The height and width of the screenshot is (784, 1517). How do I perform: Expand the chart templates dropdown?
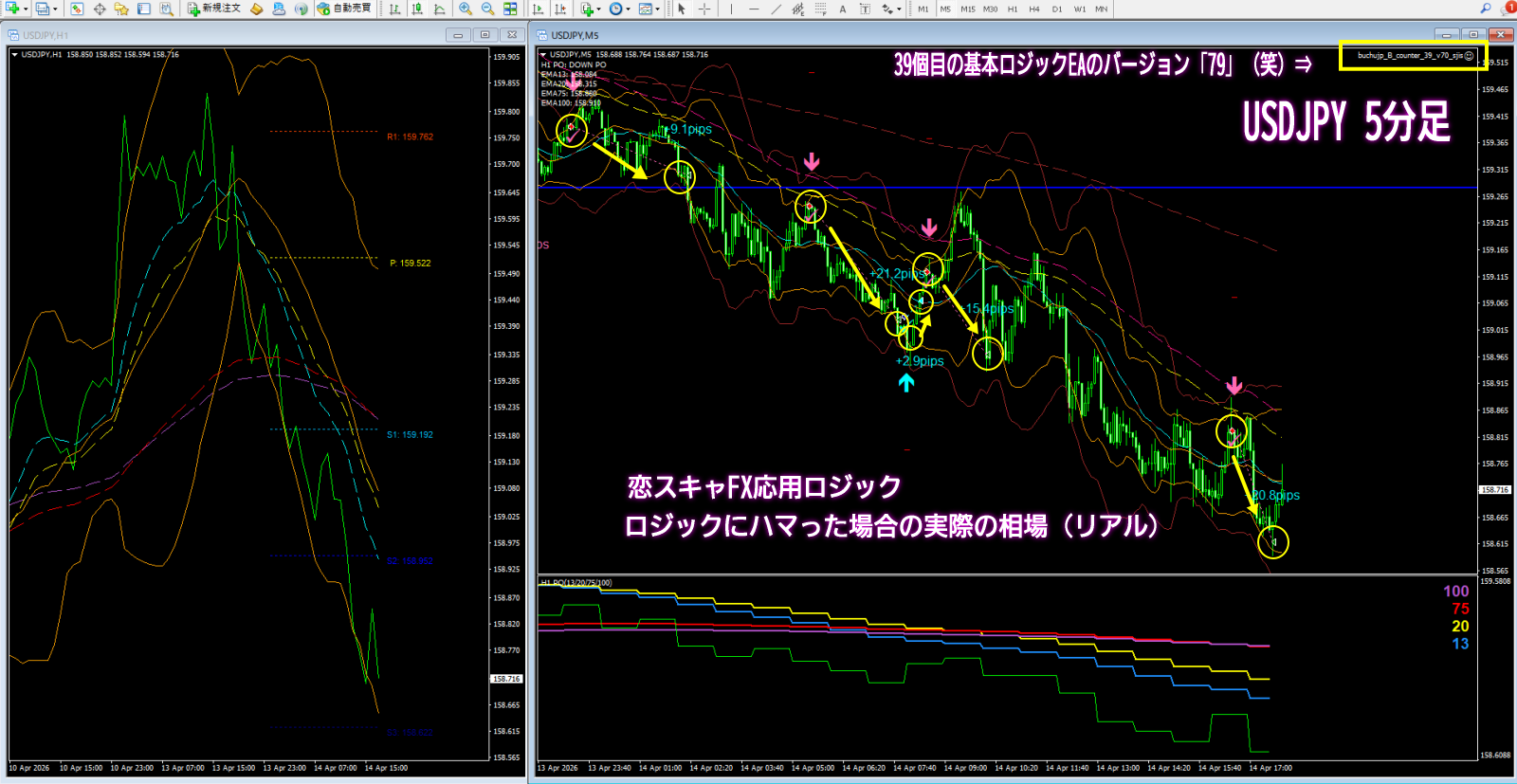657,9
